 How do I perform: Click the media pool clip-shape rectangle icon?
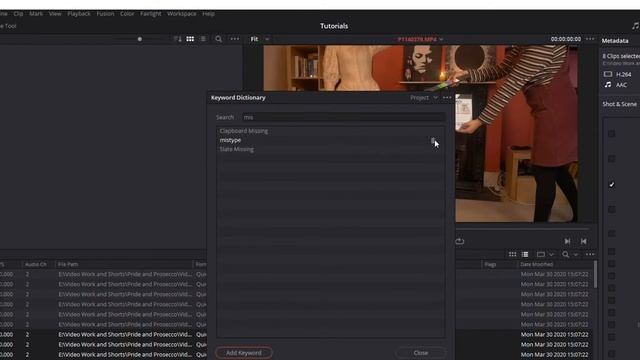541,254
